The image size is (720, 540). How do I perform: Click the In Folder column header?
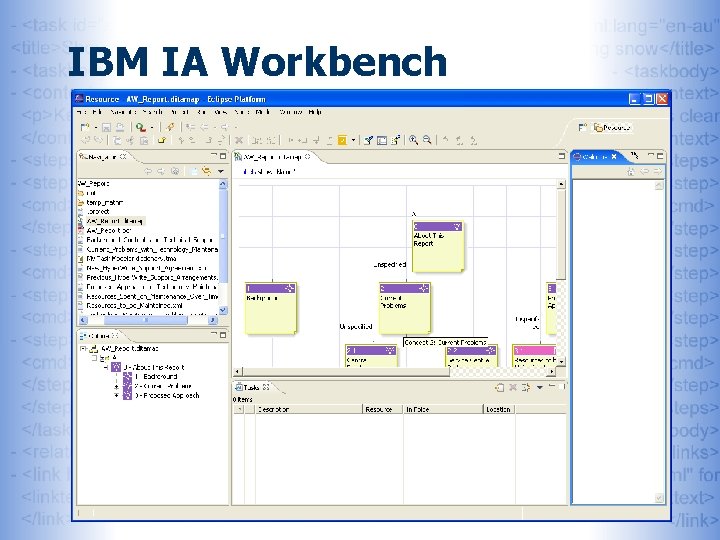443,409
